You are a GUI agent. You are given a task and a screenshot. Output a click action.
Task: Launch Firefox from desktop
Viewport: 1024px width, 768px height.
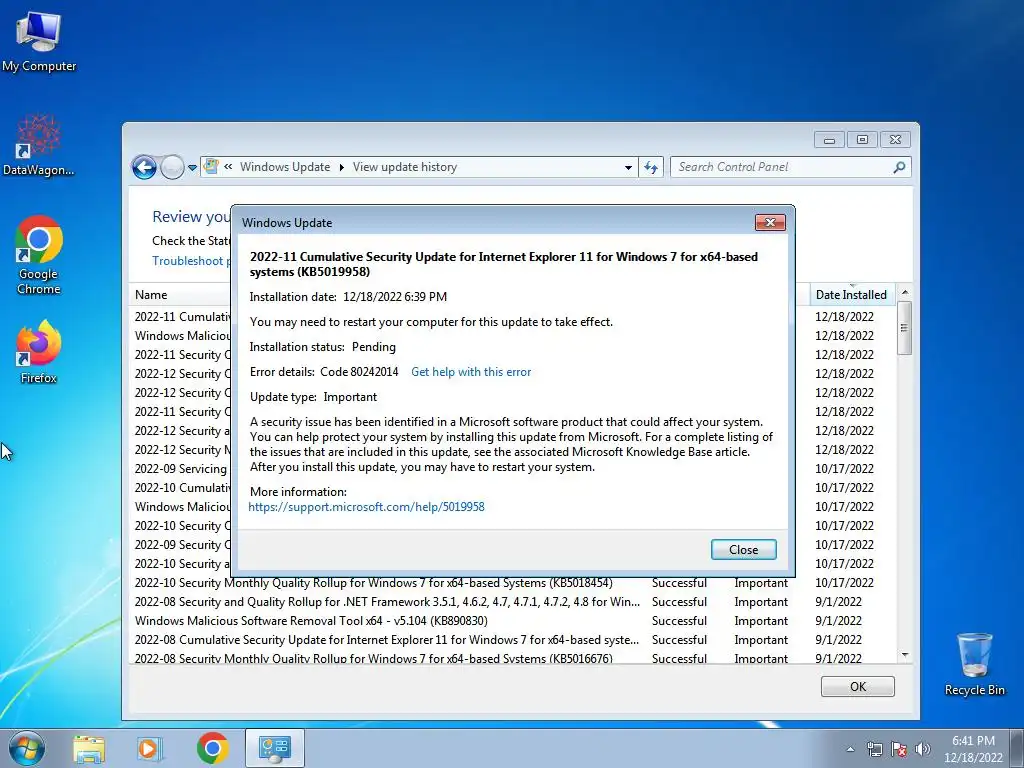pyautogui.click(x=39, y=351)
